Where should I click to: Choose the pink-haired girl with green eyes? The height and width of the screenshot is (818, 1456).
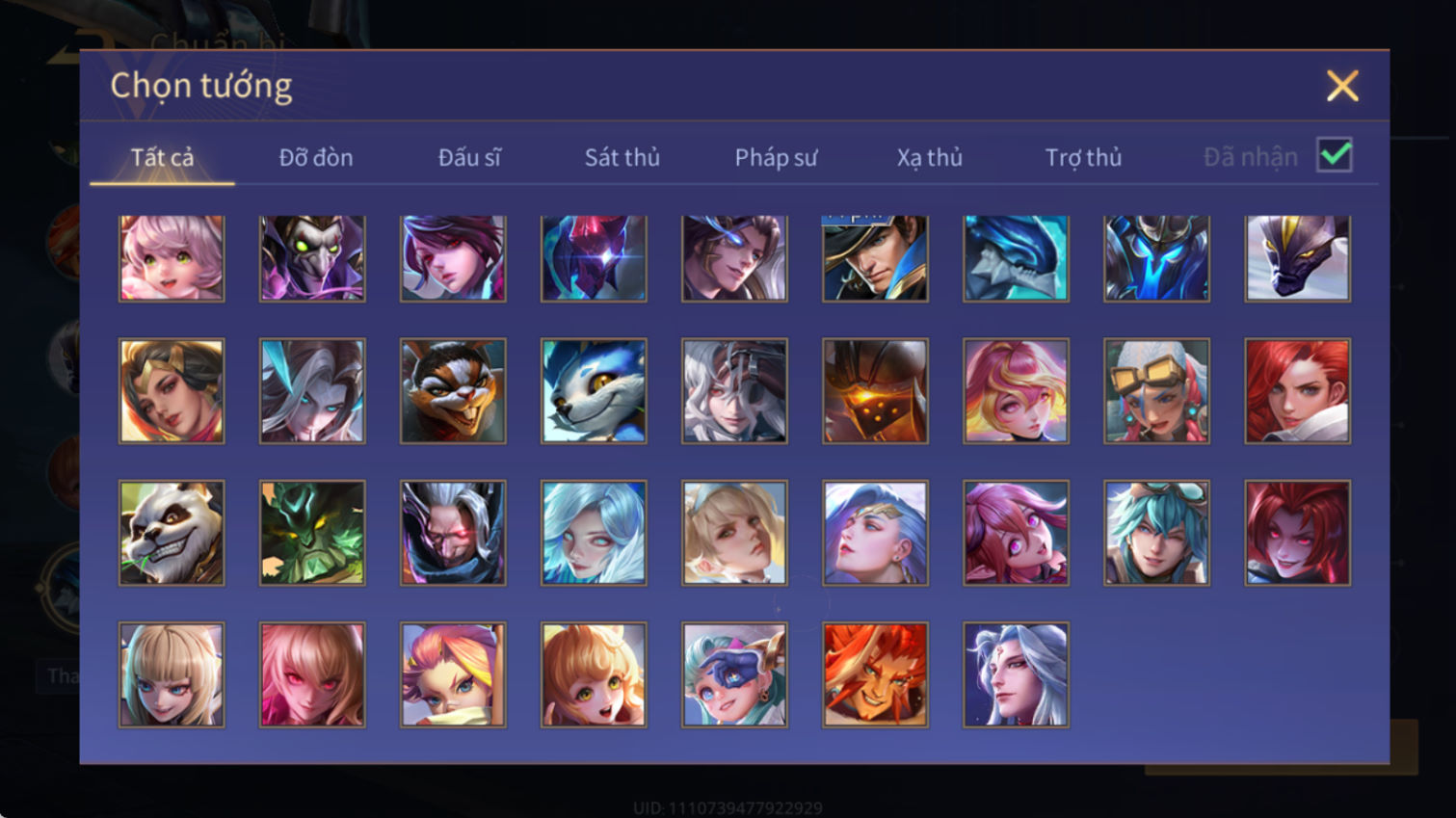pos(172,258)
